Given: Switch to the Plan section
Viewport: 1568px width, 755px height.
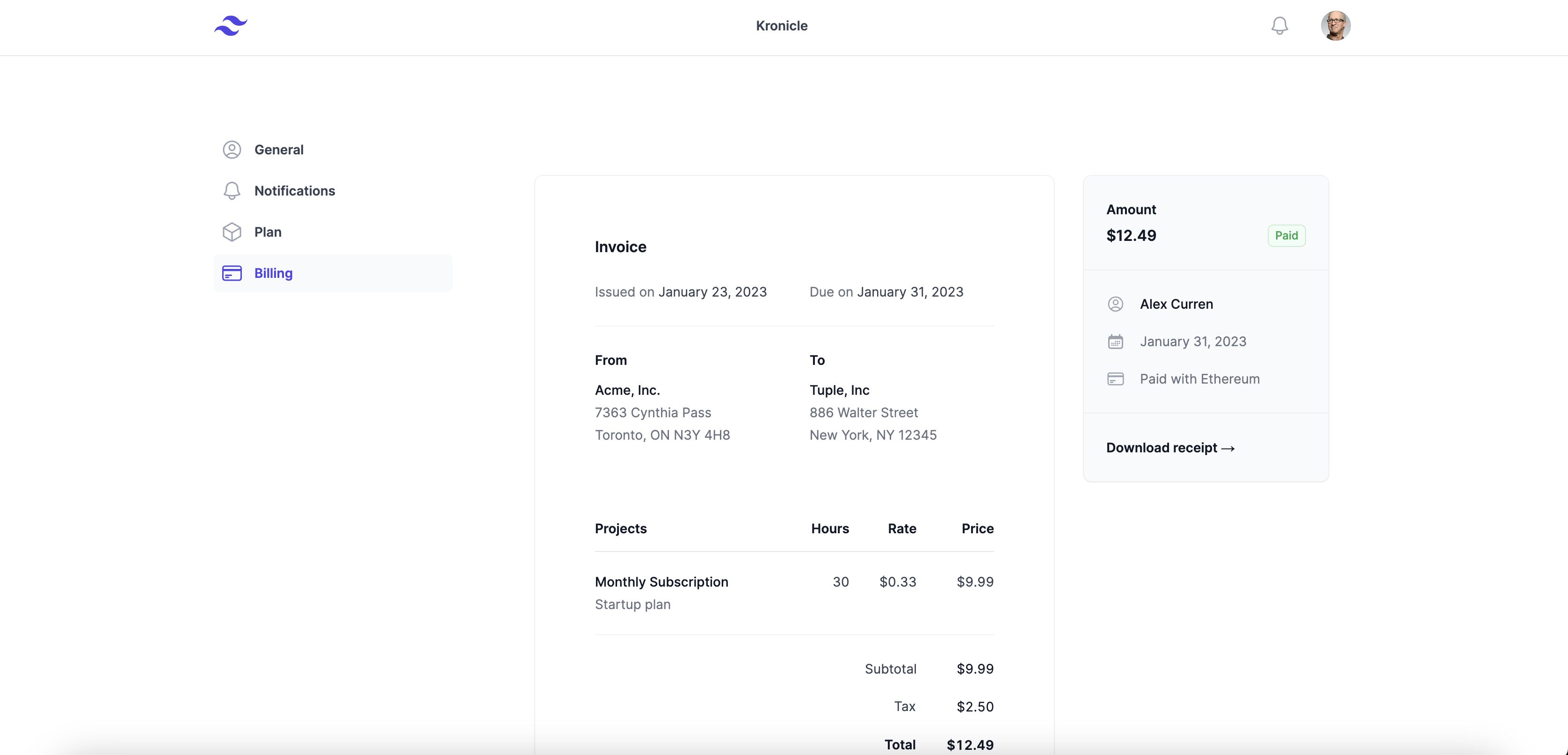Looking at the screenshot, I should [268, 232].
